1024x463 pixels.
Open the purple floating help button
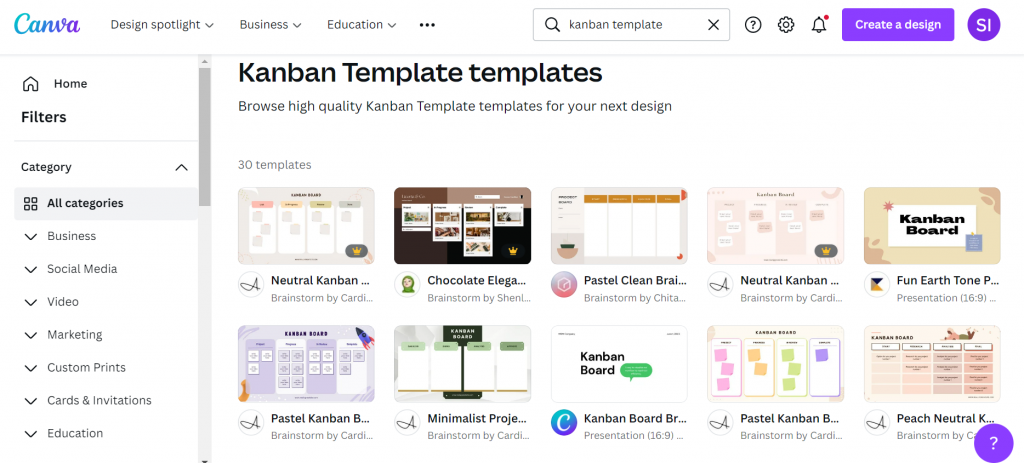tap(992, 442)
